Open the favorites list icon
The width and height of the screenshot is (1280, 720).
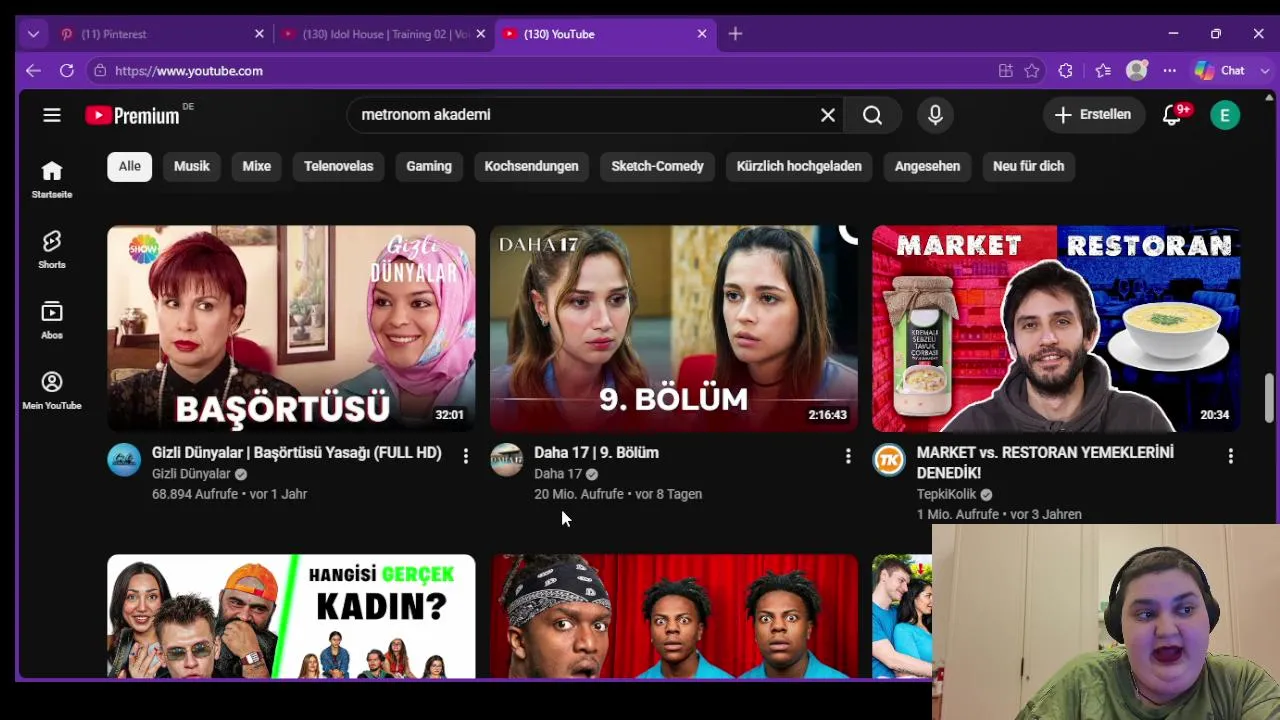pyautogui.click(x=1103, y=71)
